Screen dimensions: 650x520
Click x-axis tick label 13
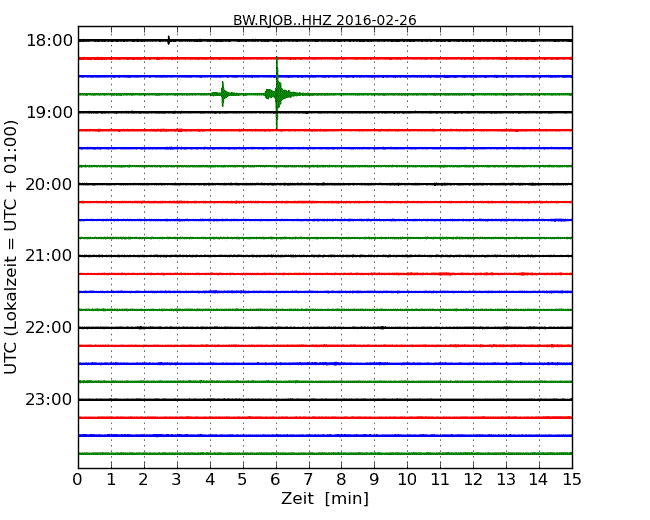(506, 480)
